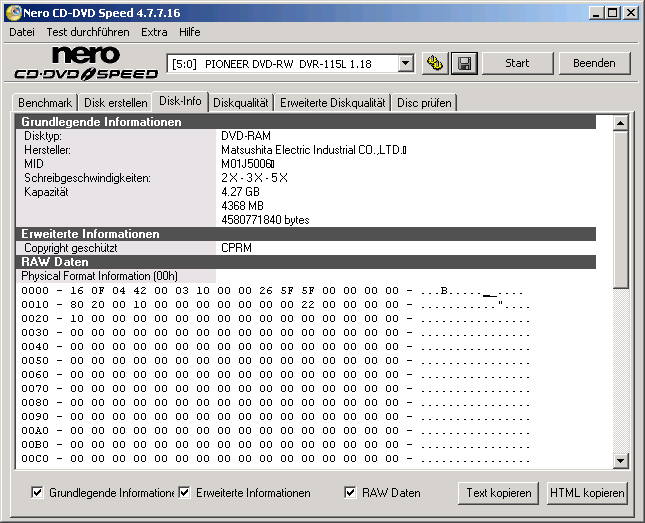Minimize the Nero window

[596, 13]
